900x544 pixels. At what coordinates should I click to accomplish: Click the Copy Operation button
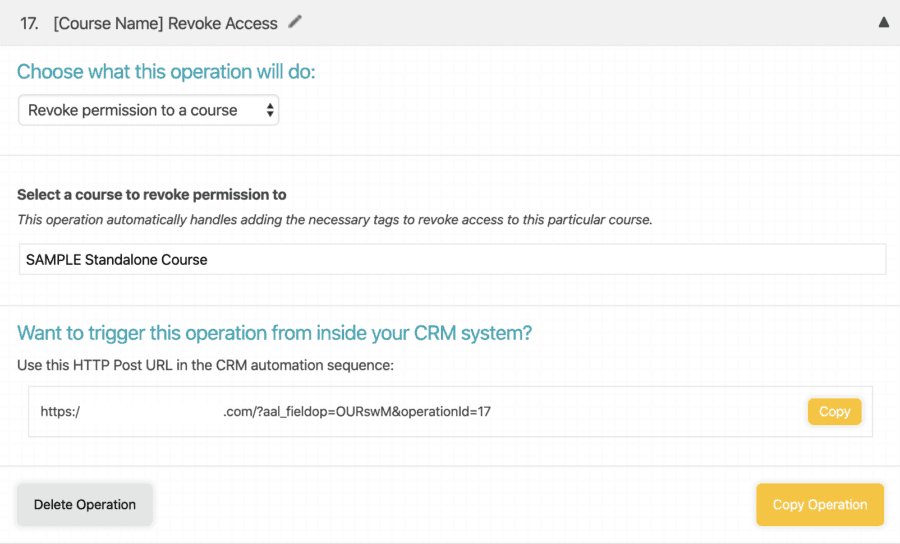[820, 504]
